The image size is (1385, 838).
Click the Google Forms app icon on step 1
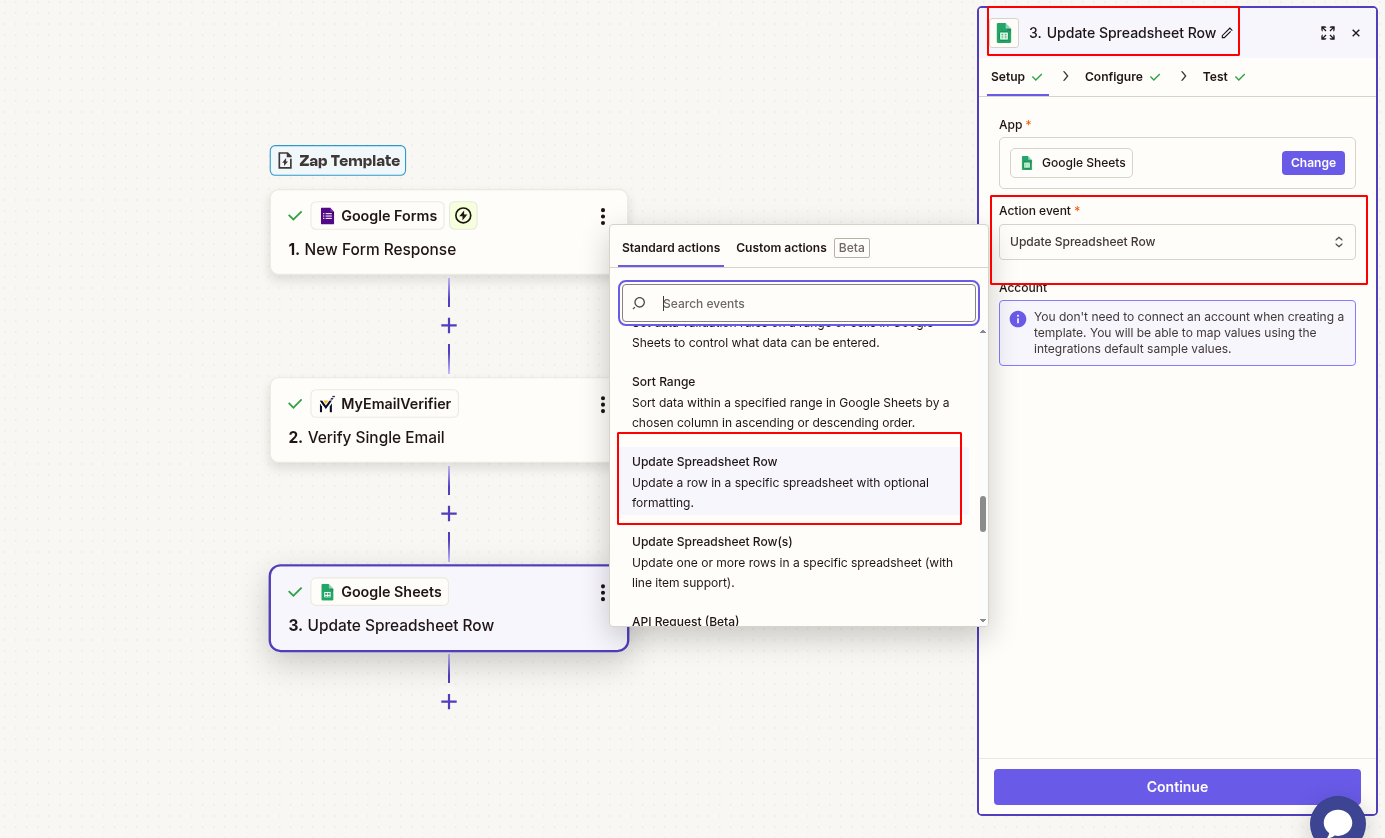tap(327, 215)
